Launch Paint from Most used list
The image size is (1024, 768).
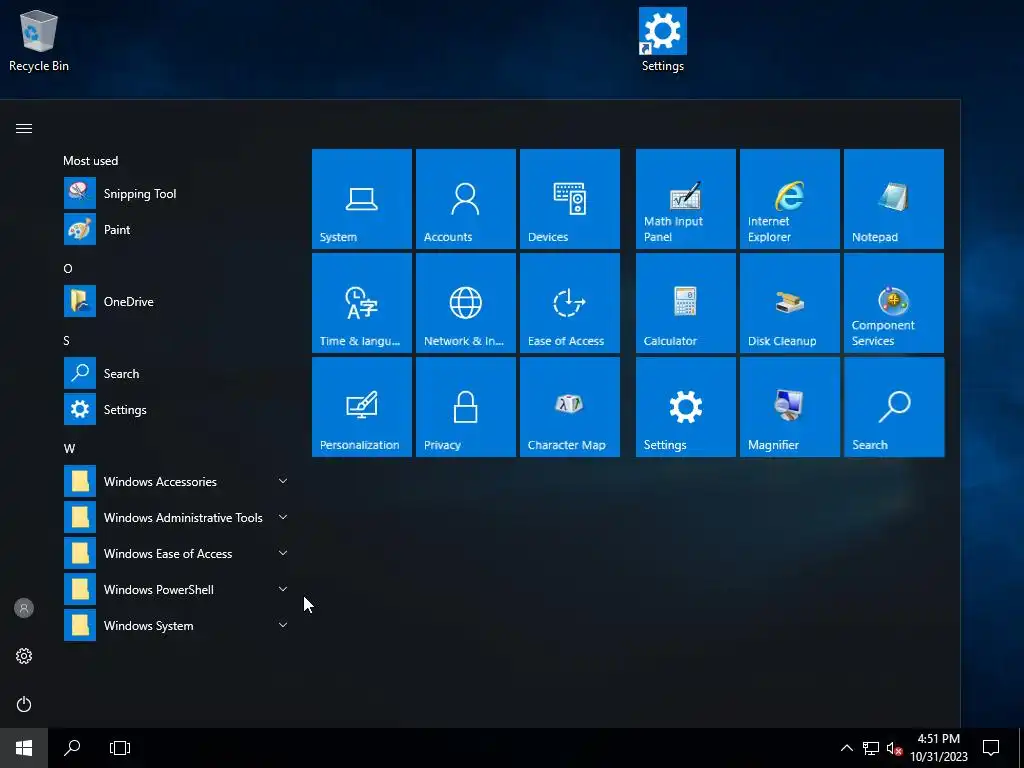[176, 229]
